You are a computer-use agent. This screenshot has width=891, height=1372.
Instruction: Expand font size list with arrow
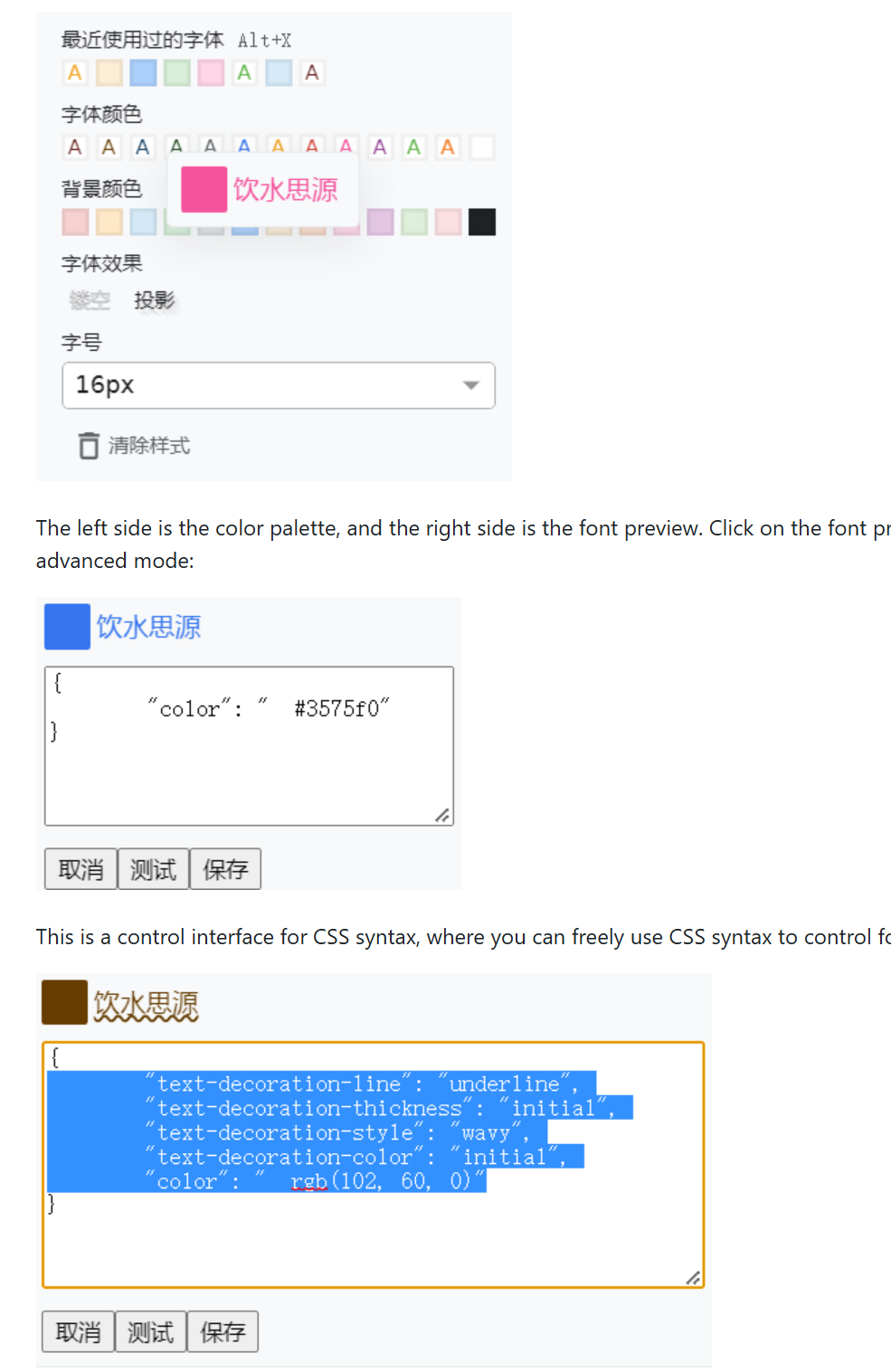coord(470,385)
